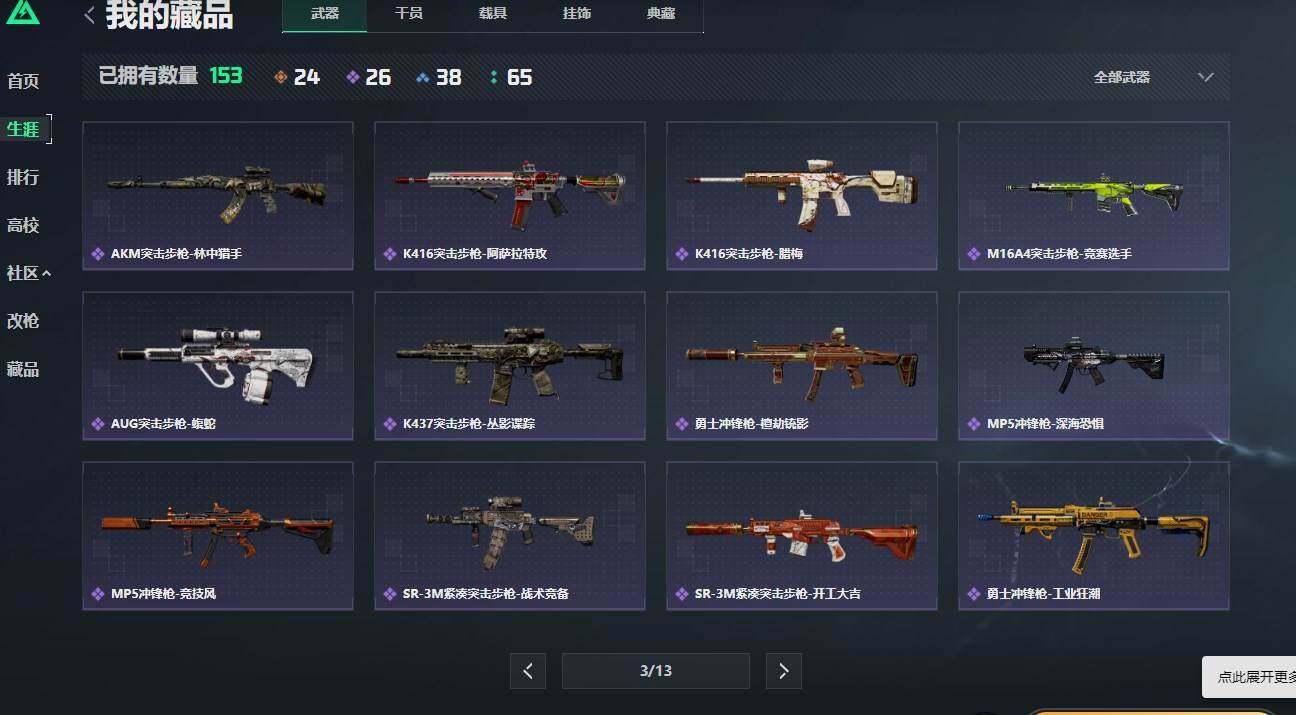Go back using arrow beside 我的藏品
1296x715 pixels.
pyautogui.click(x=90, y=15)
